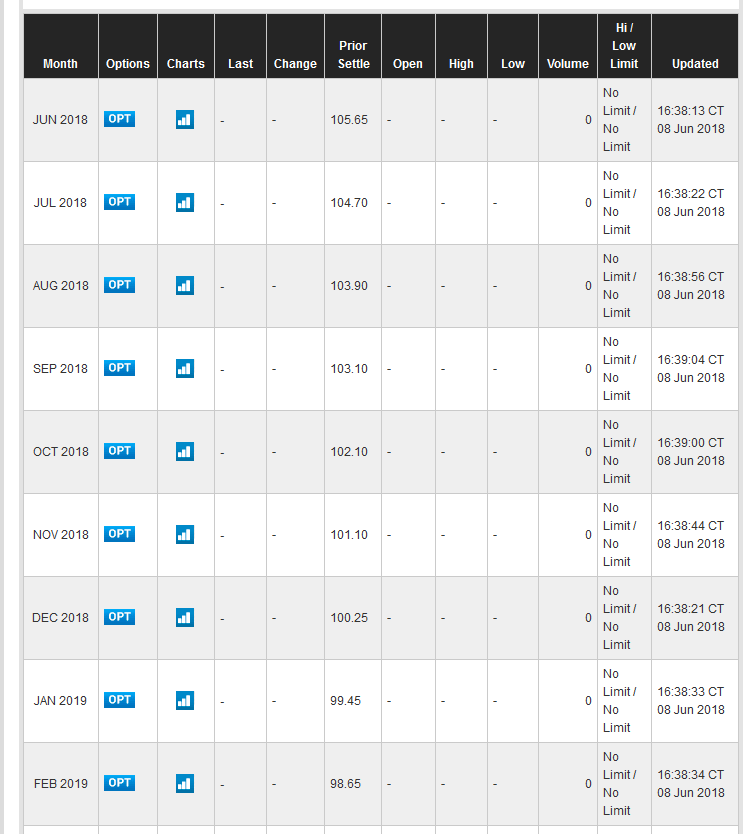745x834 pixels.
Task: Click the Prior Settle column header
Action: [x=353, y=54]
